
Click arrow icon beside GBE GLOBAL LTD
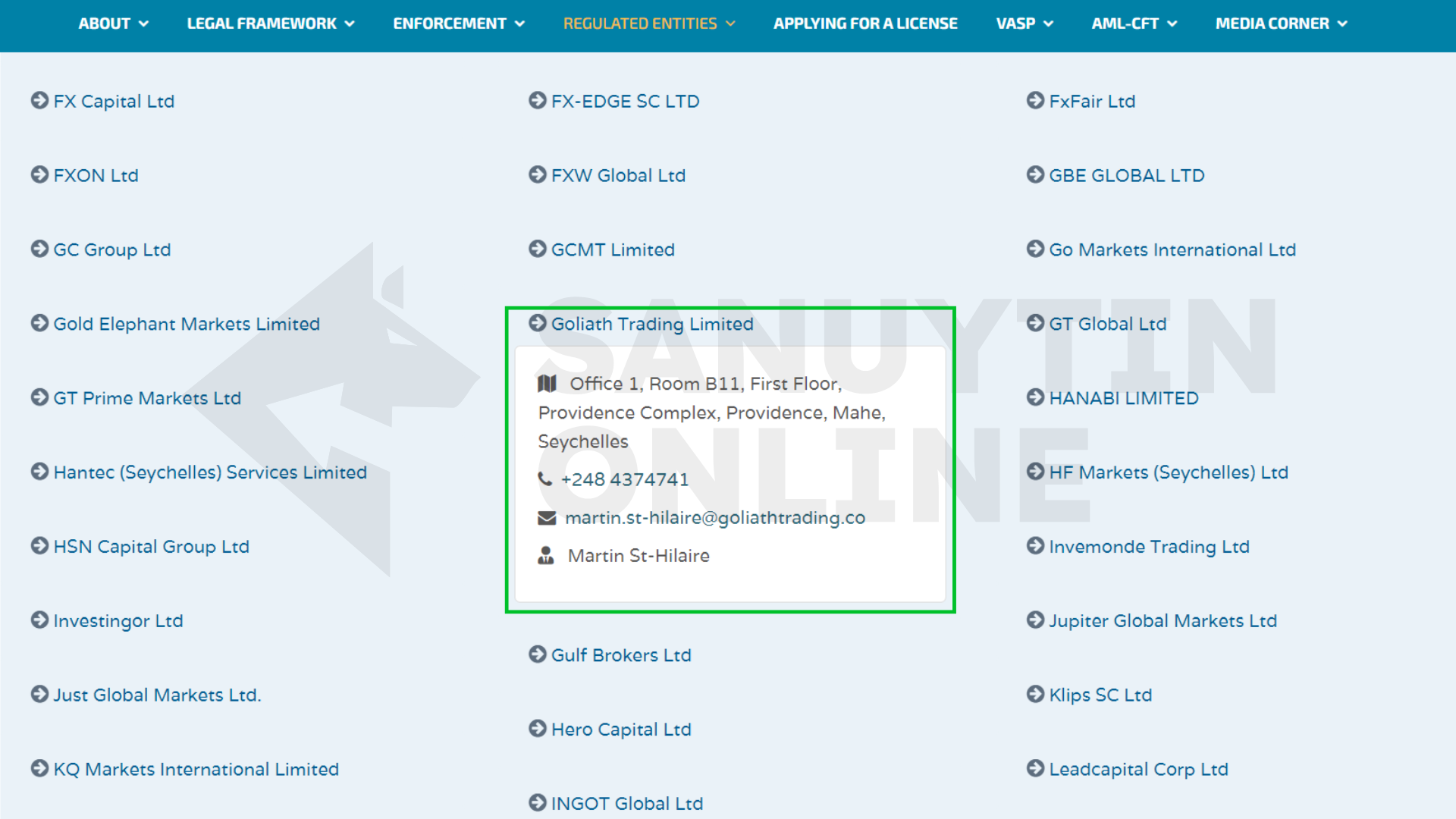1035,174
